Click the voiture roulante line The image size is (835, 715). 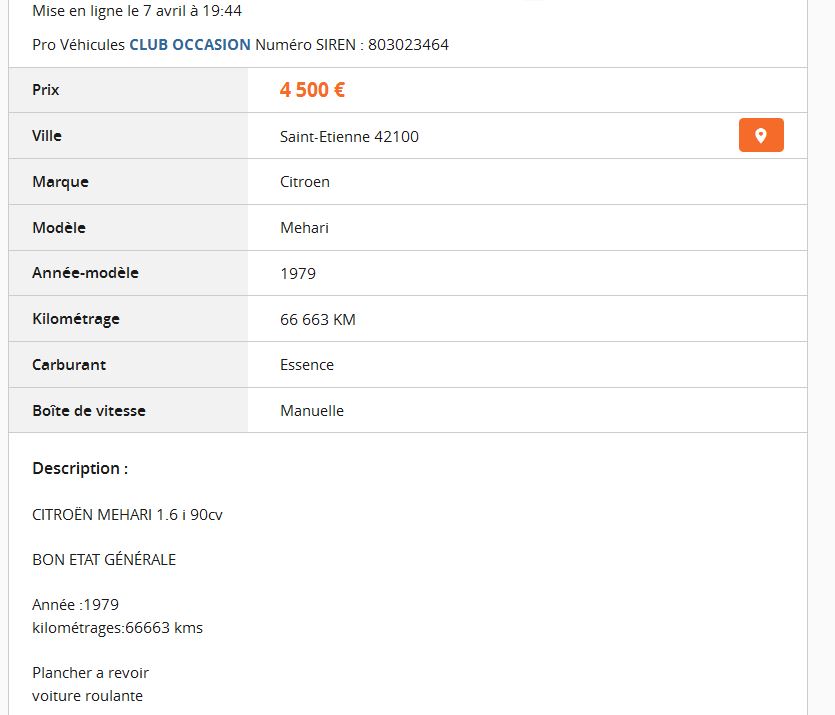tap(87, 696)
